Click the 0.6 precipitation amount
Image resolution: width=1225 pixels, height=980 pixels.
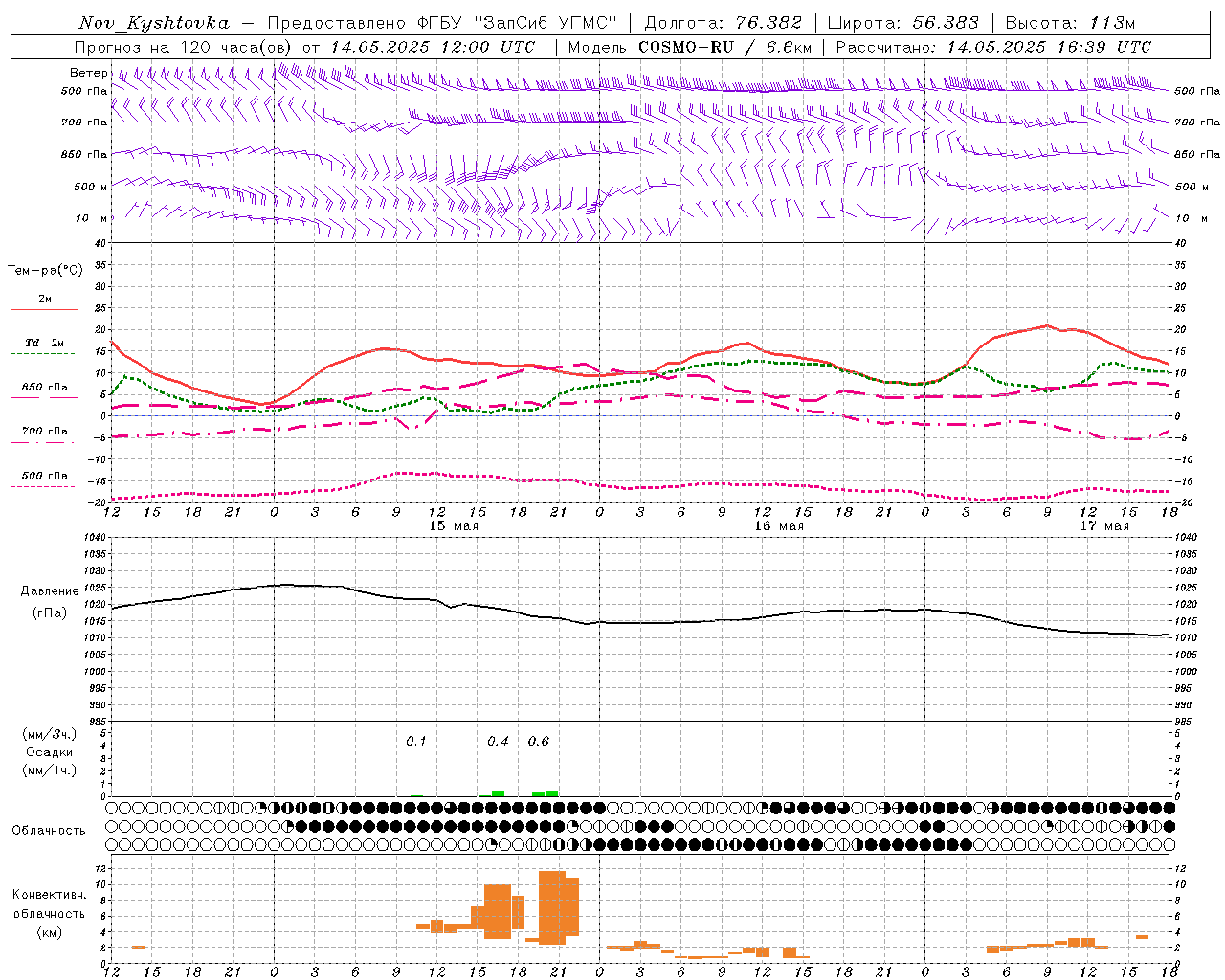(x=539, y=741)
